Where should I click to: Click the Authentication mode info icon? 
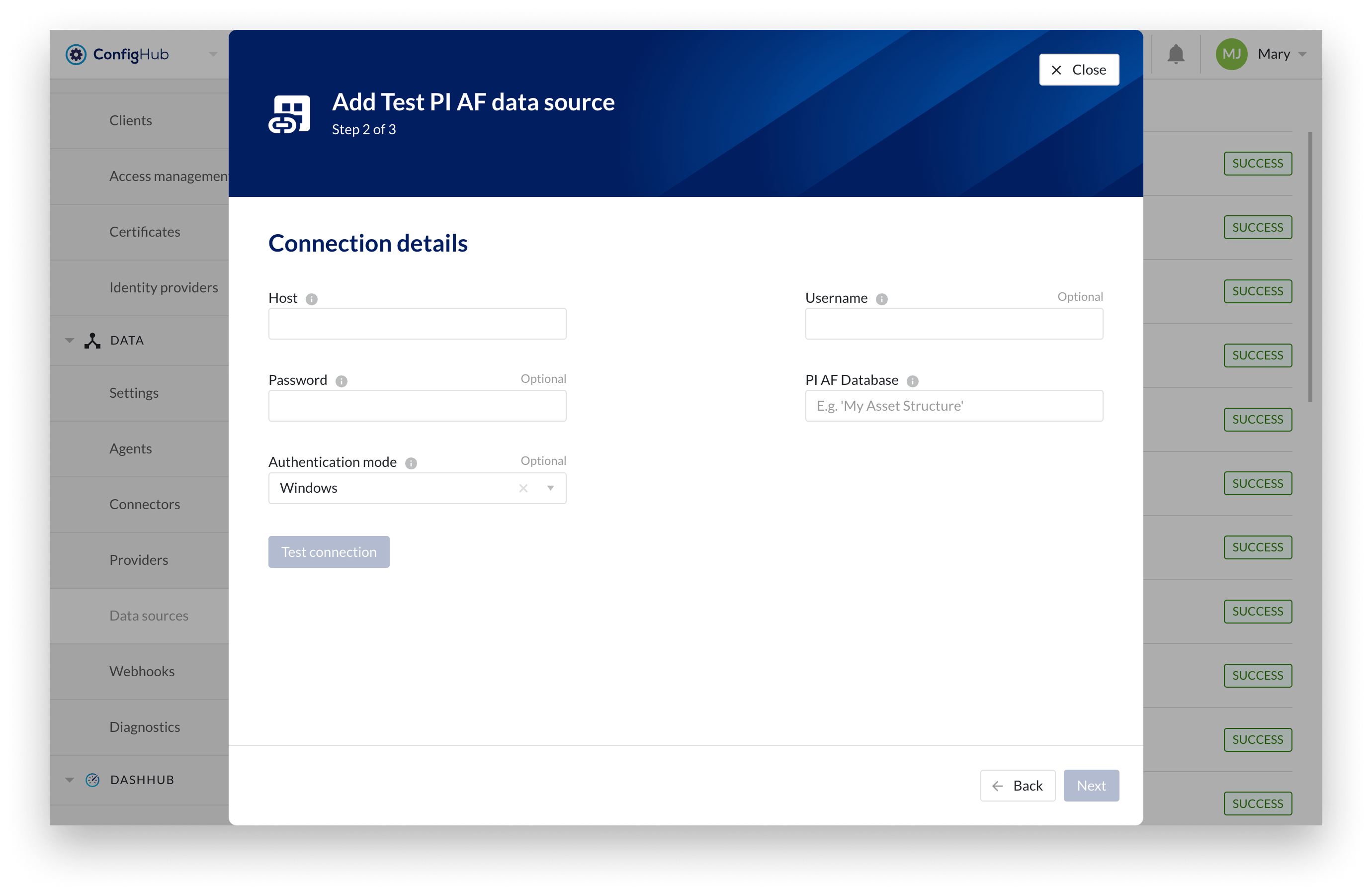tap(411, 463)
